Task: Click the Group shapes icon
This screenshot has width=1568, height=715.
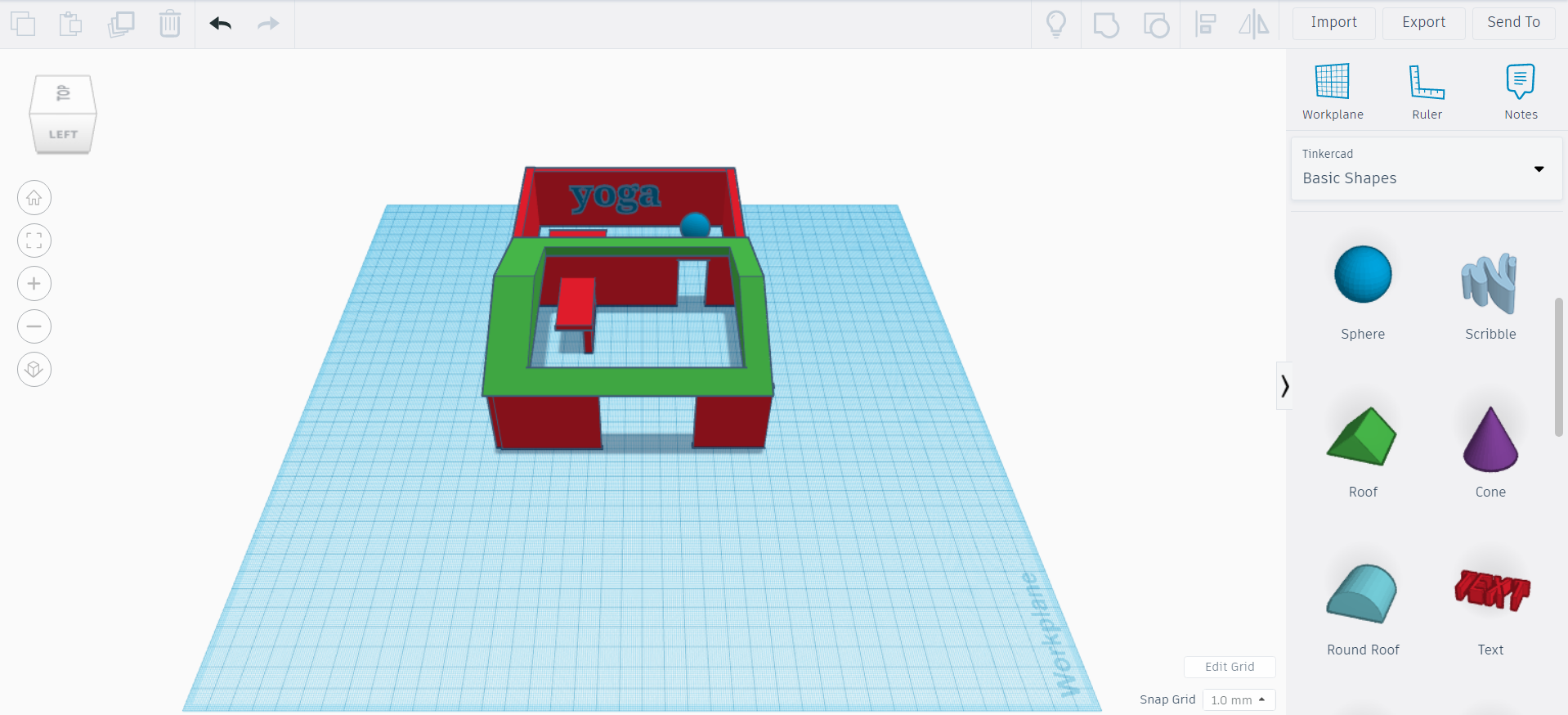Action: point(1106,25)
